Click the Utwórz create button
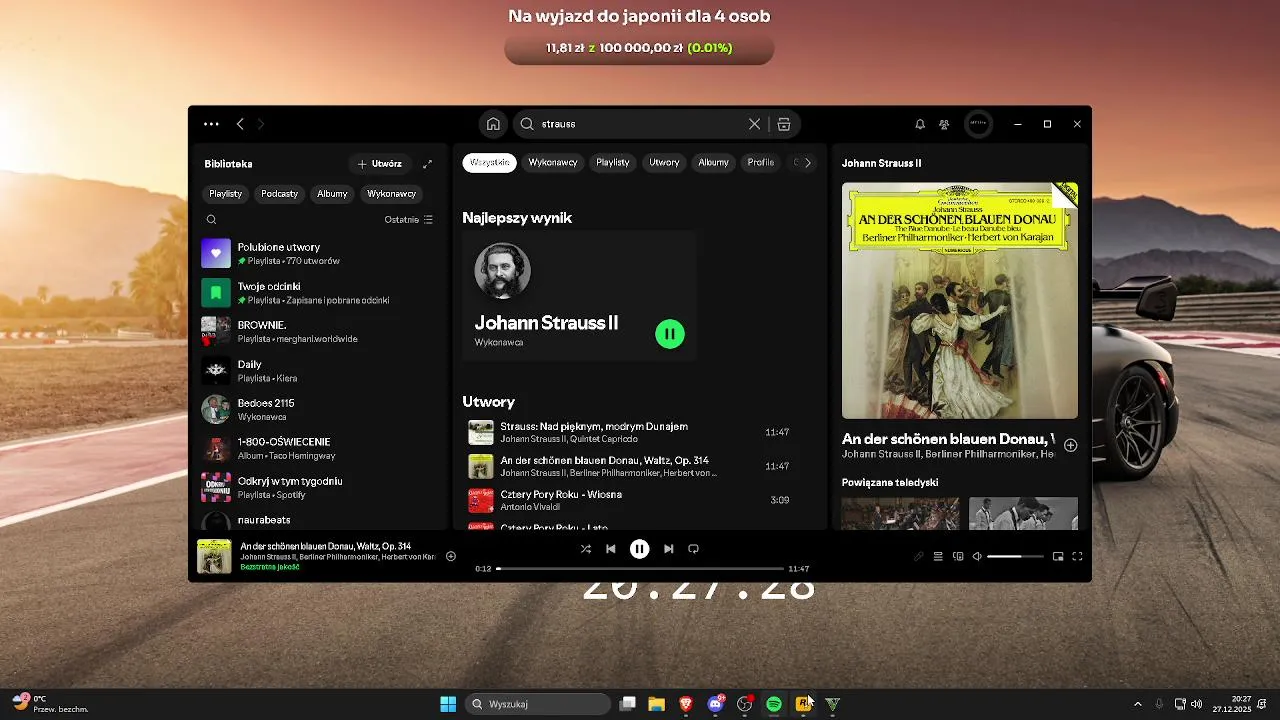This screenshot has height=720, width=1280. [x=380, y=164]
